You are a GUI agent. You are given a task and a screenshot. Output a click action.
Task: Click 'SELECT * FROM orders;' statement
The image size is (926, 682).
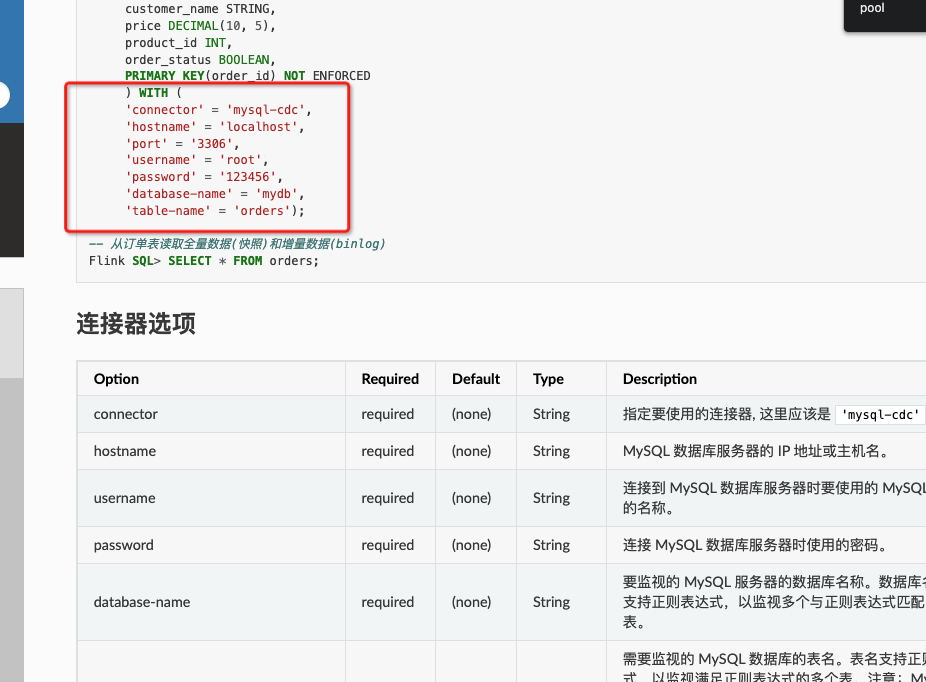[x=243, y=261]
